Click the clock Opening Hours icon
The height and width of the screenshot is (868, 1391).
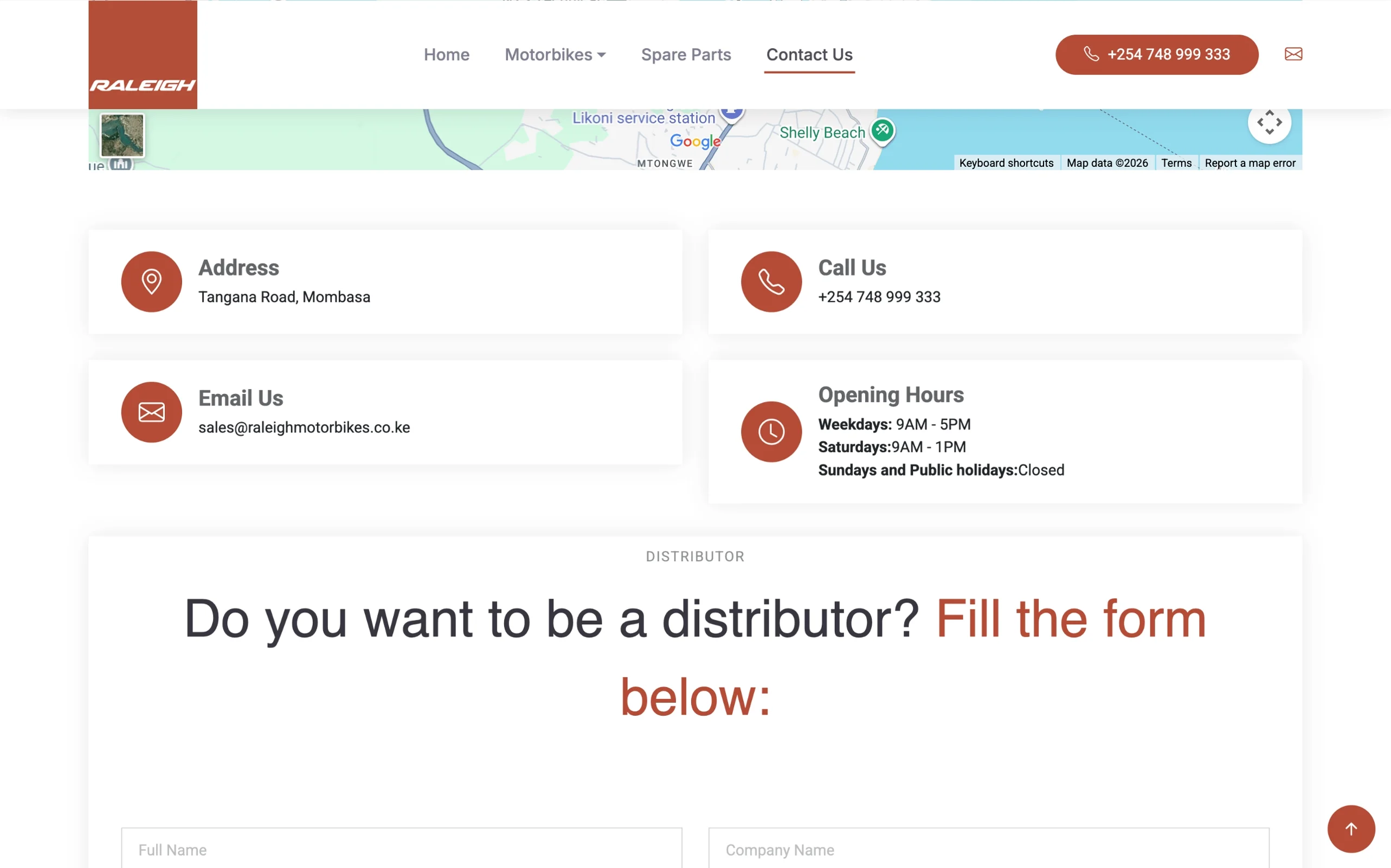coord(771,432)
